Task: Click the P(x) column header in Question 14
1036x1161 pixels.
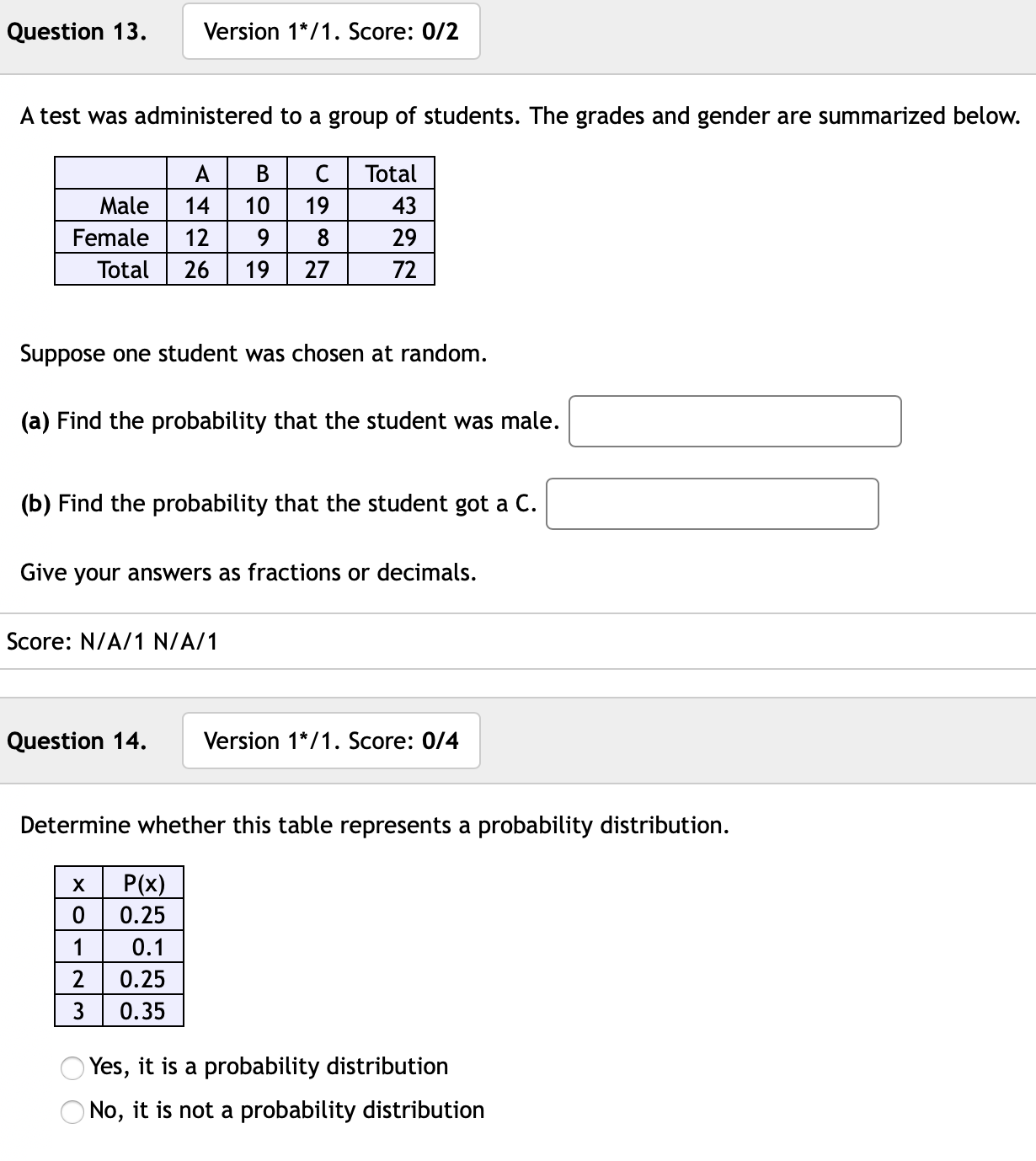Action: point(142,883)
